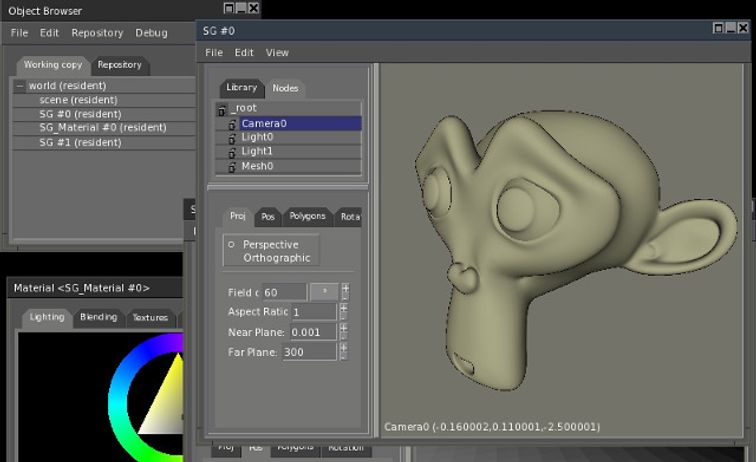Viewport: 756px width, 462px height.
Task: Switch to the Nodes tab
Action: (x=285, y=88)
